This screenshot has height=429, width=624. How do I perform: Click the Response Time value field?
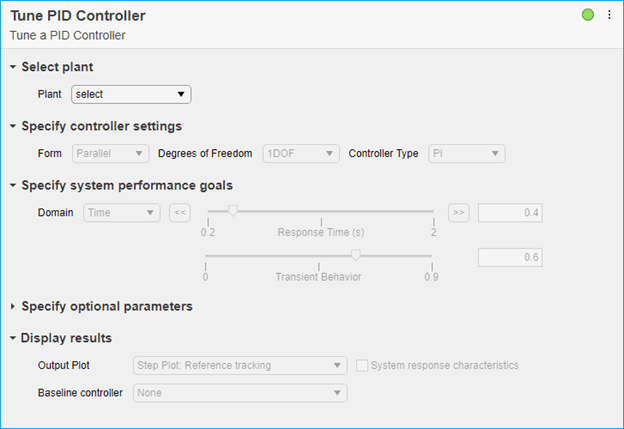(x=510, y=212)
